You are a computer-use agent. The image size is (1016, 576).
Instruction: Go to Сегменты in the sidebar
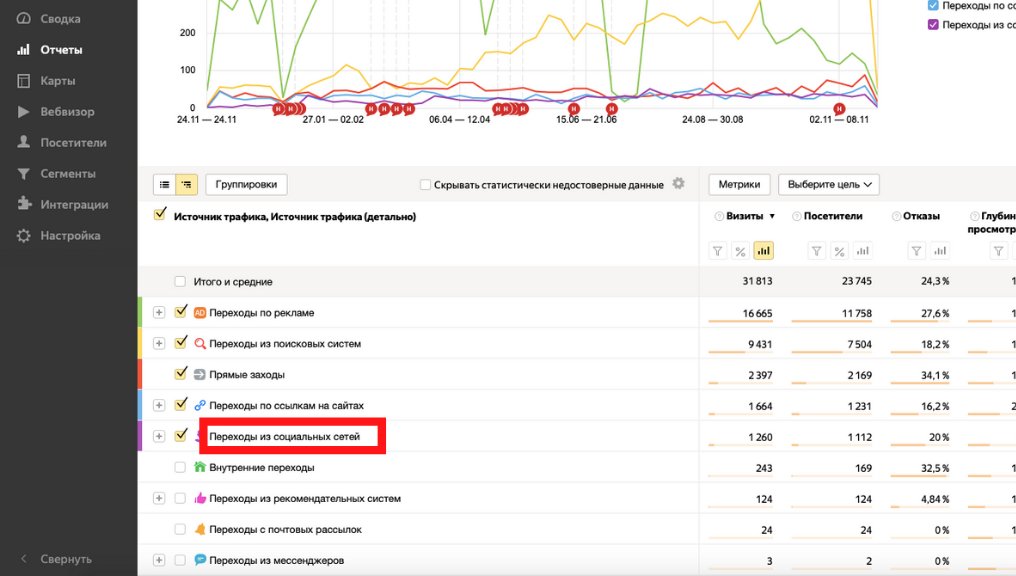[67, 174]
